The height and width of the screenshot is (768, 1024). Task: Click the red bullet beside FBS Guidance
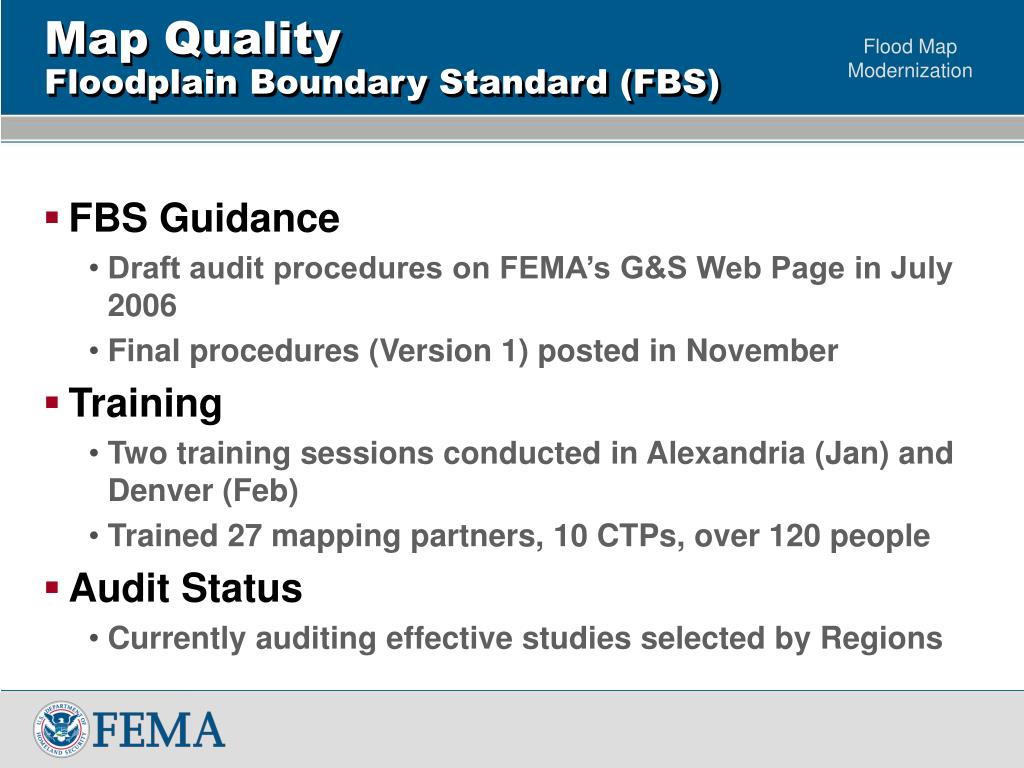(x=52, y=217)
